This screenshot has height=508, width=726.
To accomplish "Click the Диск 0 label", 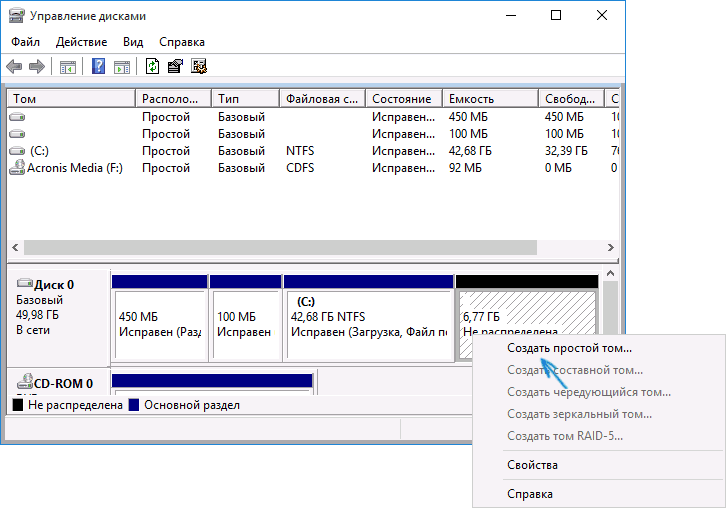I will click(x=54, y=285).
